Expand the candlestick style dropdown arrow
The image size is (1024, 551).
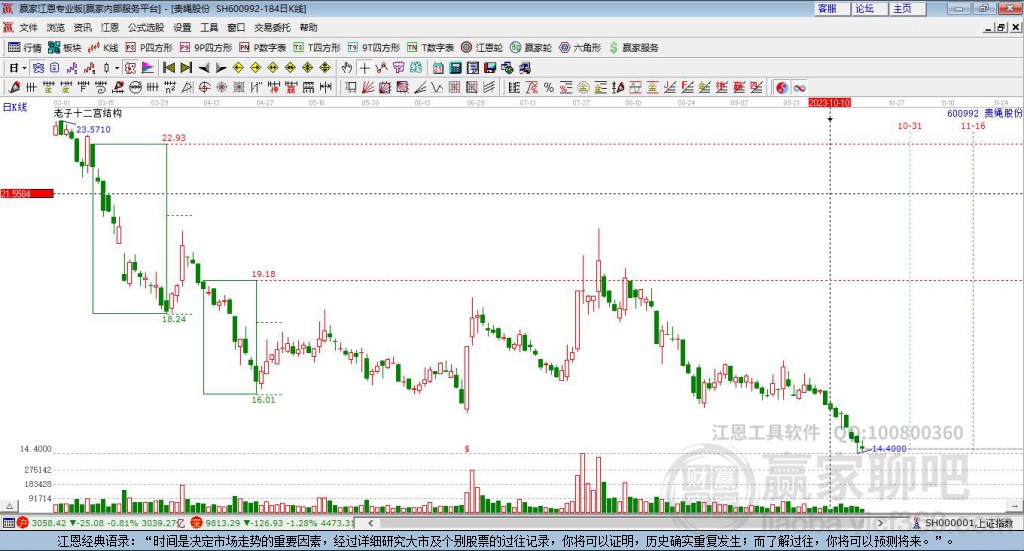117,68
